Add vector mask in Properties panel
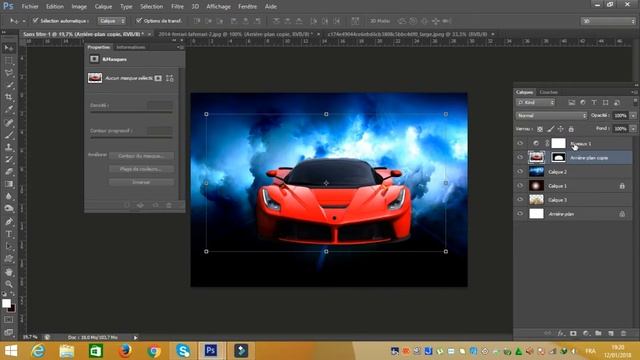 click(169, 78)
